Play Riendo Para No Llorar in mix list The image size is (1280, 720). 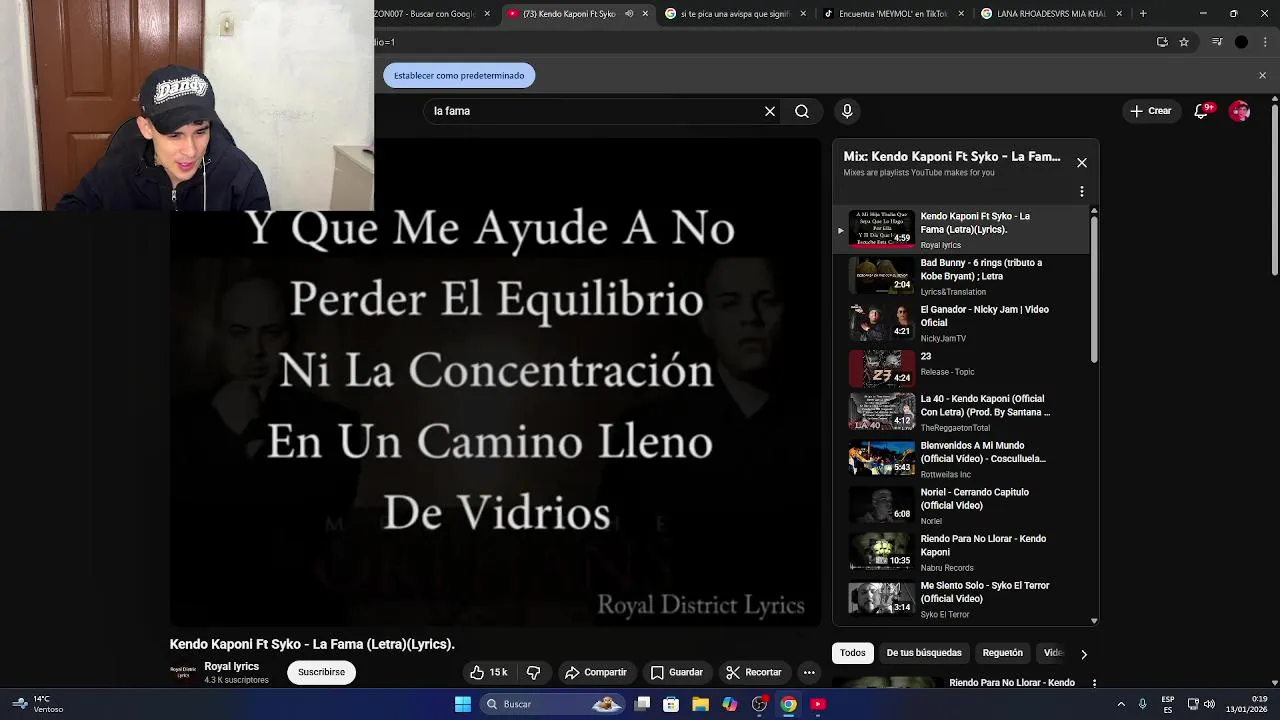point(960,552)
